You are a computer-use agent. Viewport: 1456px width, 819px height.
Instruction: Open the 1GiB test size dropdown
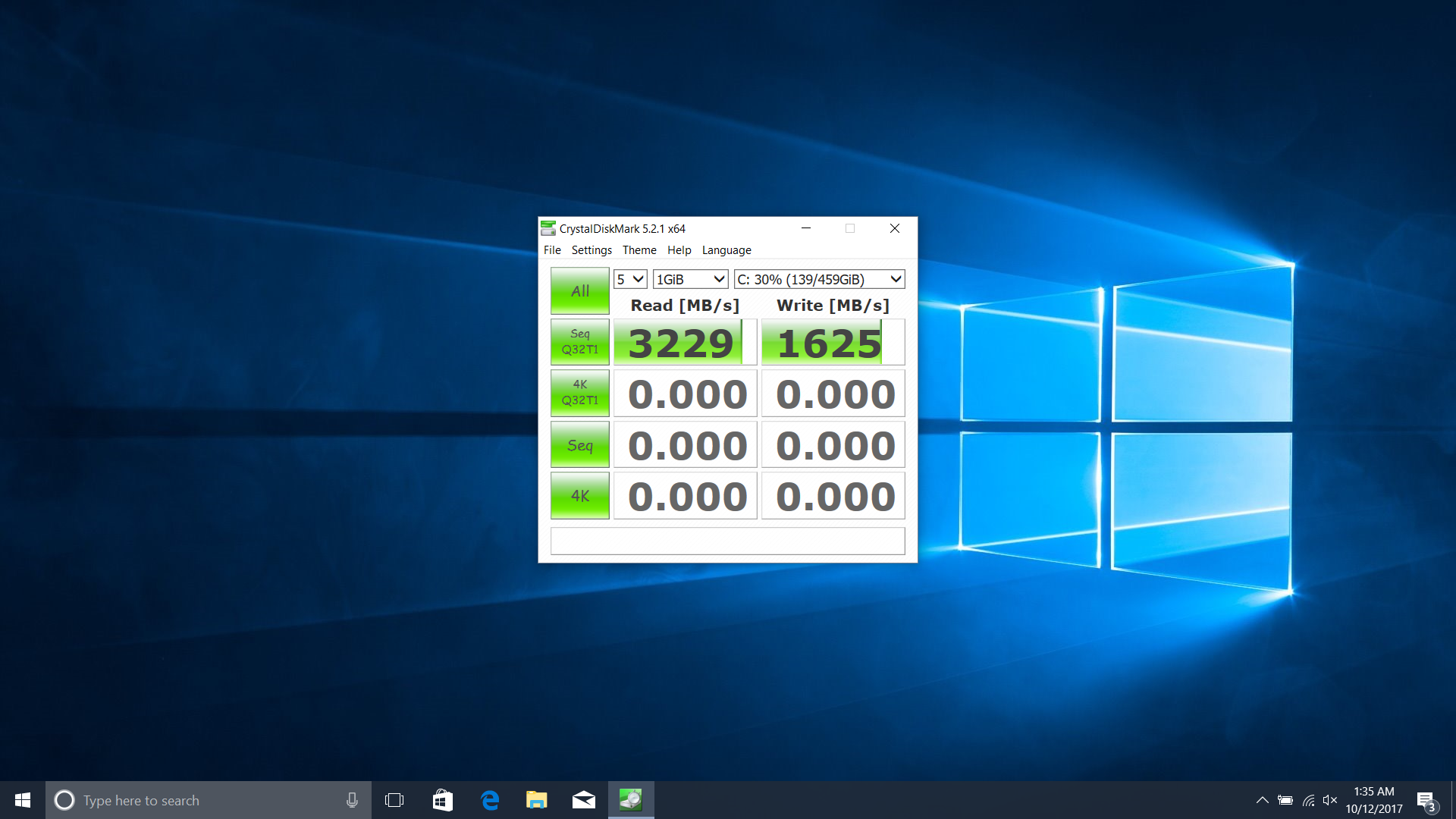coord(690,279)
